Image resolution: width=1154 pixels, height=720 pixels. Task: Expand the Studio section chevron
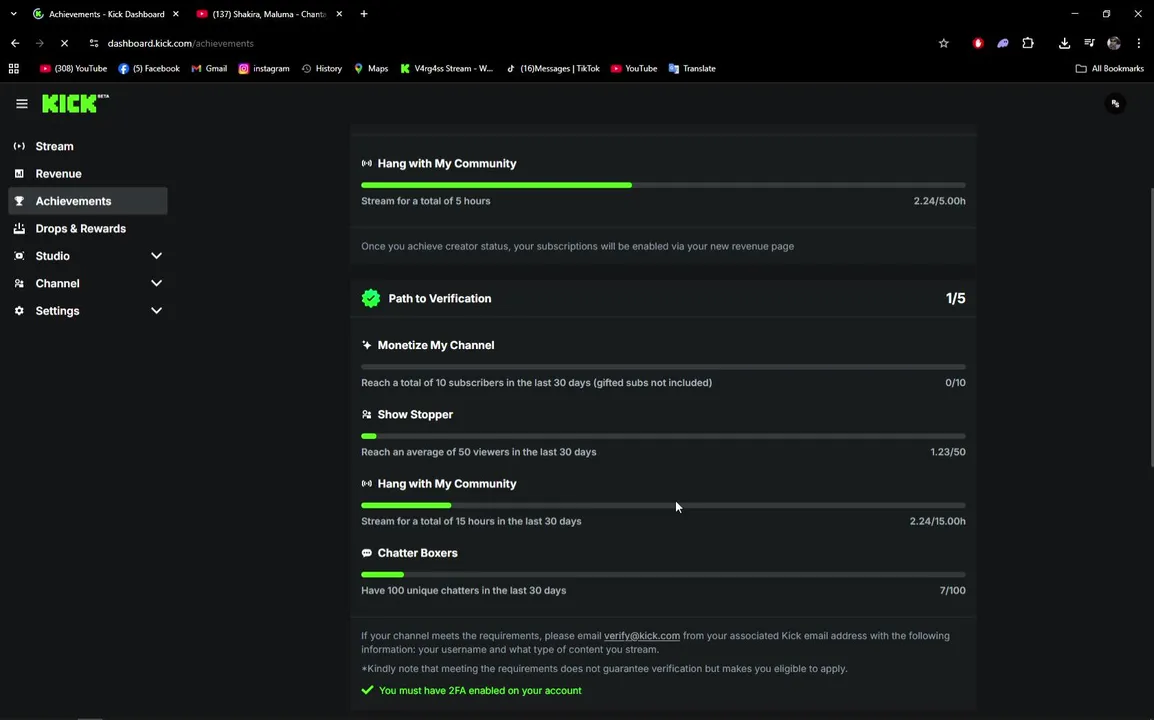coord(156,256)
